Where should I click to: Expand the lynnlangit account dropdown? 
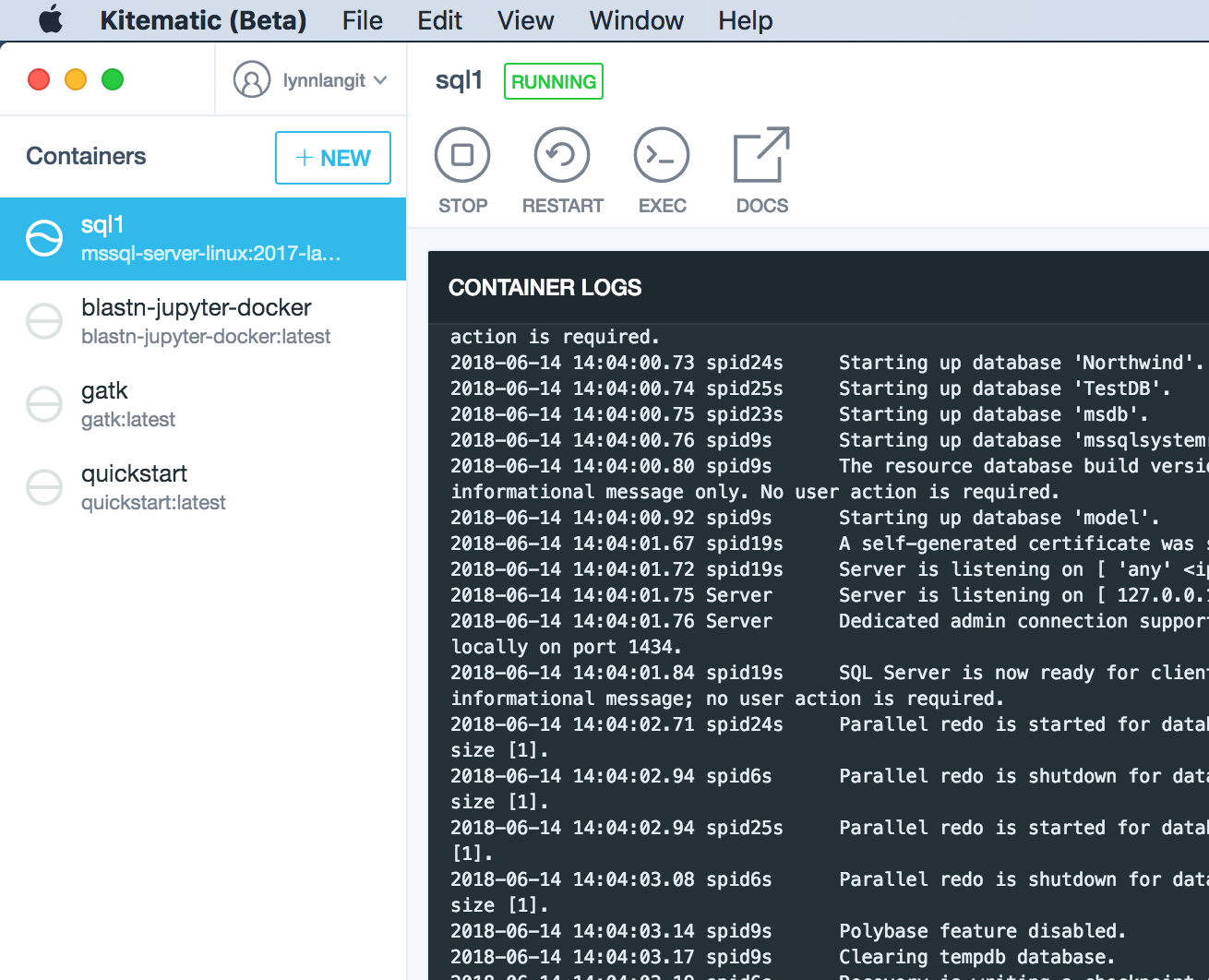pyautogui.click(x=334, y=80)
